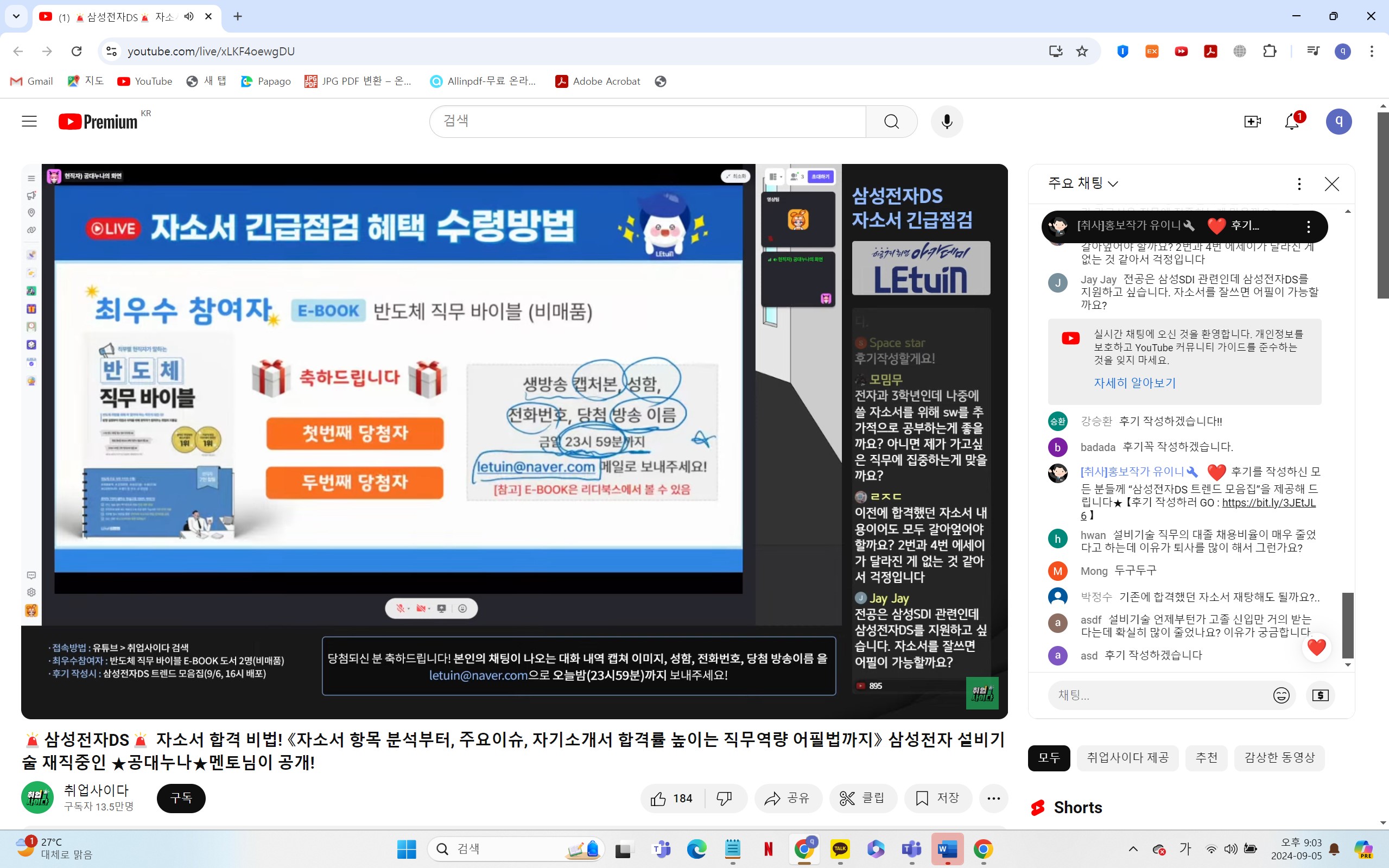Open more actions menu beside 저장
The width and height of the screenshot is (1389, 868).
(993, 798)
